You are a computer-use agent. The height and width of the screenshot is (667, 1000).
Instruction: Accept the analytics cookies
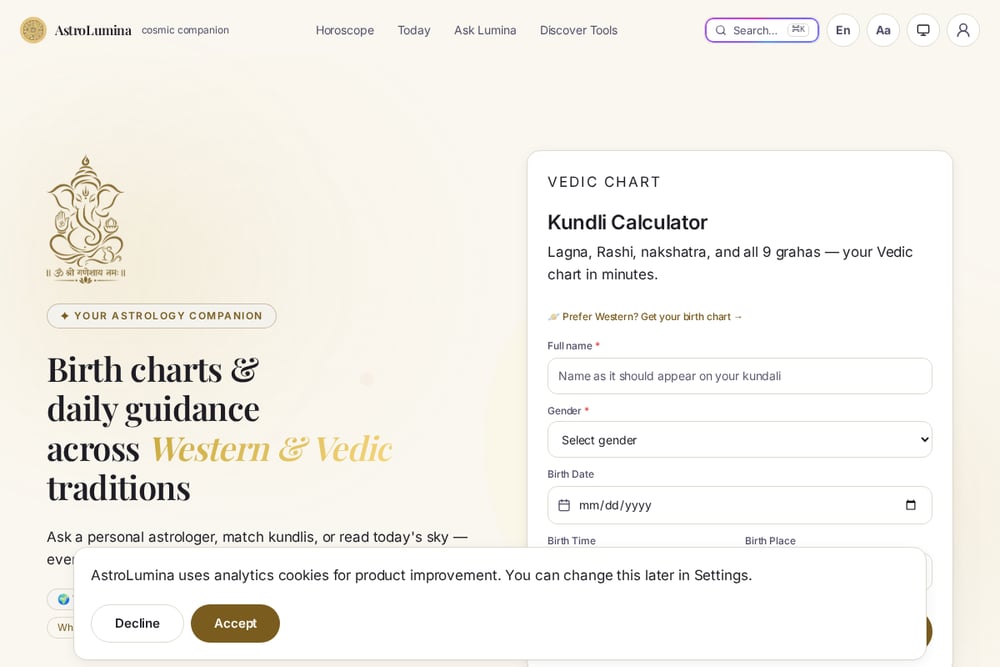pyautogui.click(x=235, y=623)
